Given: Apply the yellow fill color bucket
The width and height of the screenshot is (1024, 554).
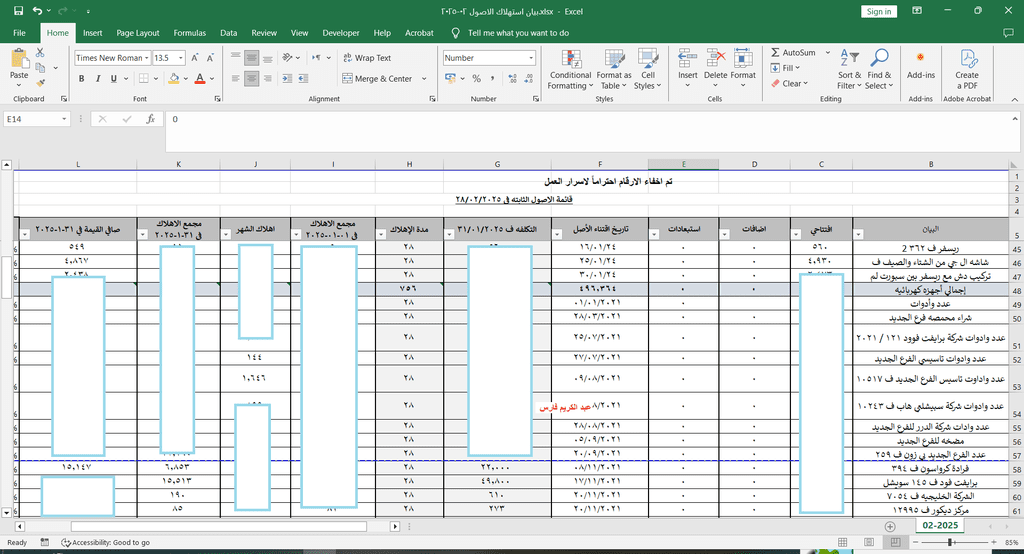Looking at the screenshot, I should [174, 78].
